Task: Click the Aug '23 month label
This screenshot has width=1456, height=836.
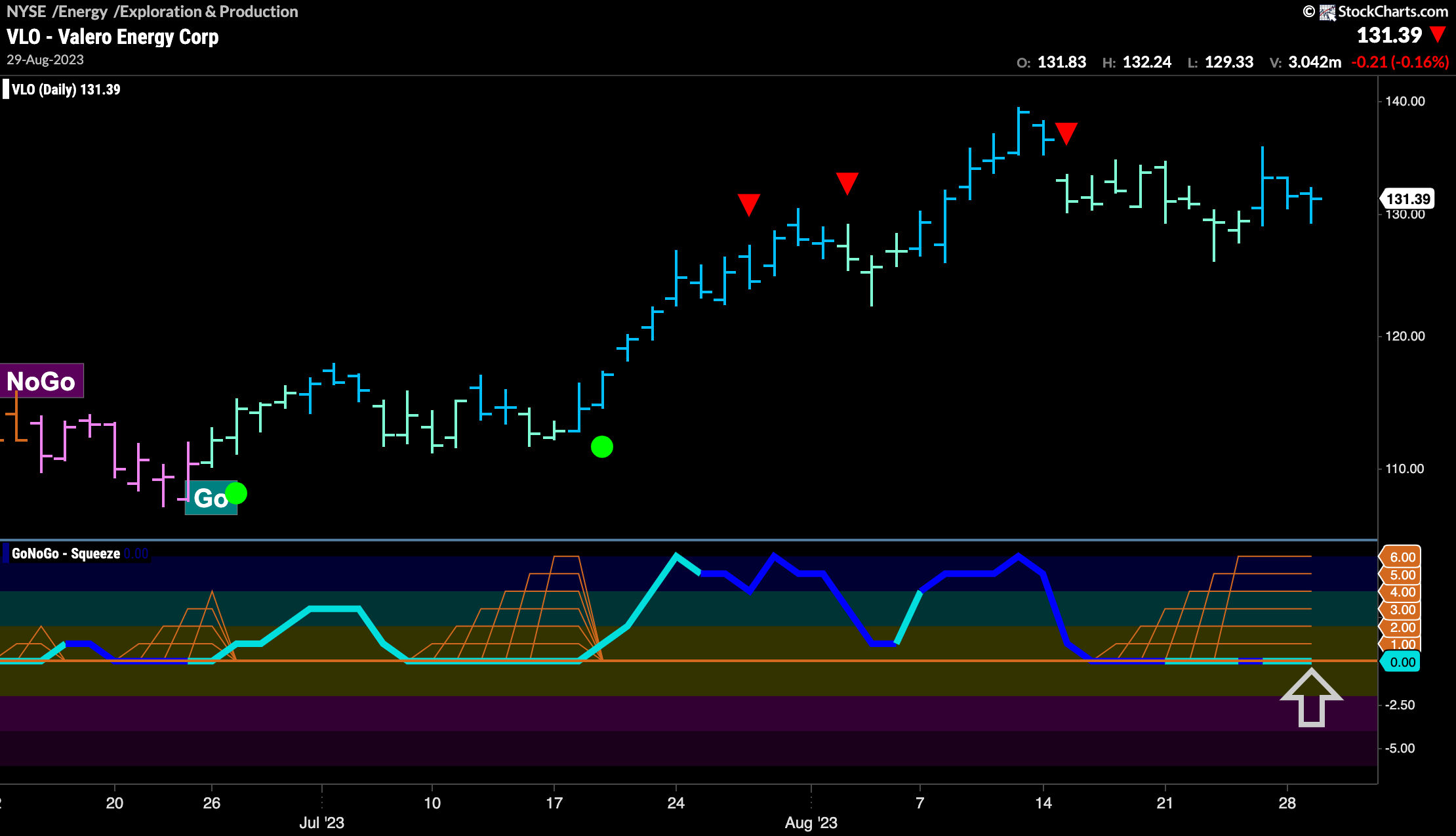Action: pos(811,823)
